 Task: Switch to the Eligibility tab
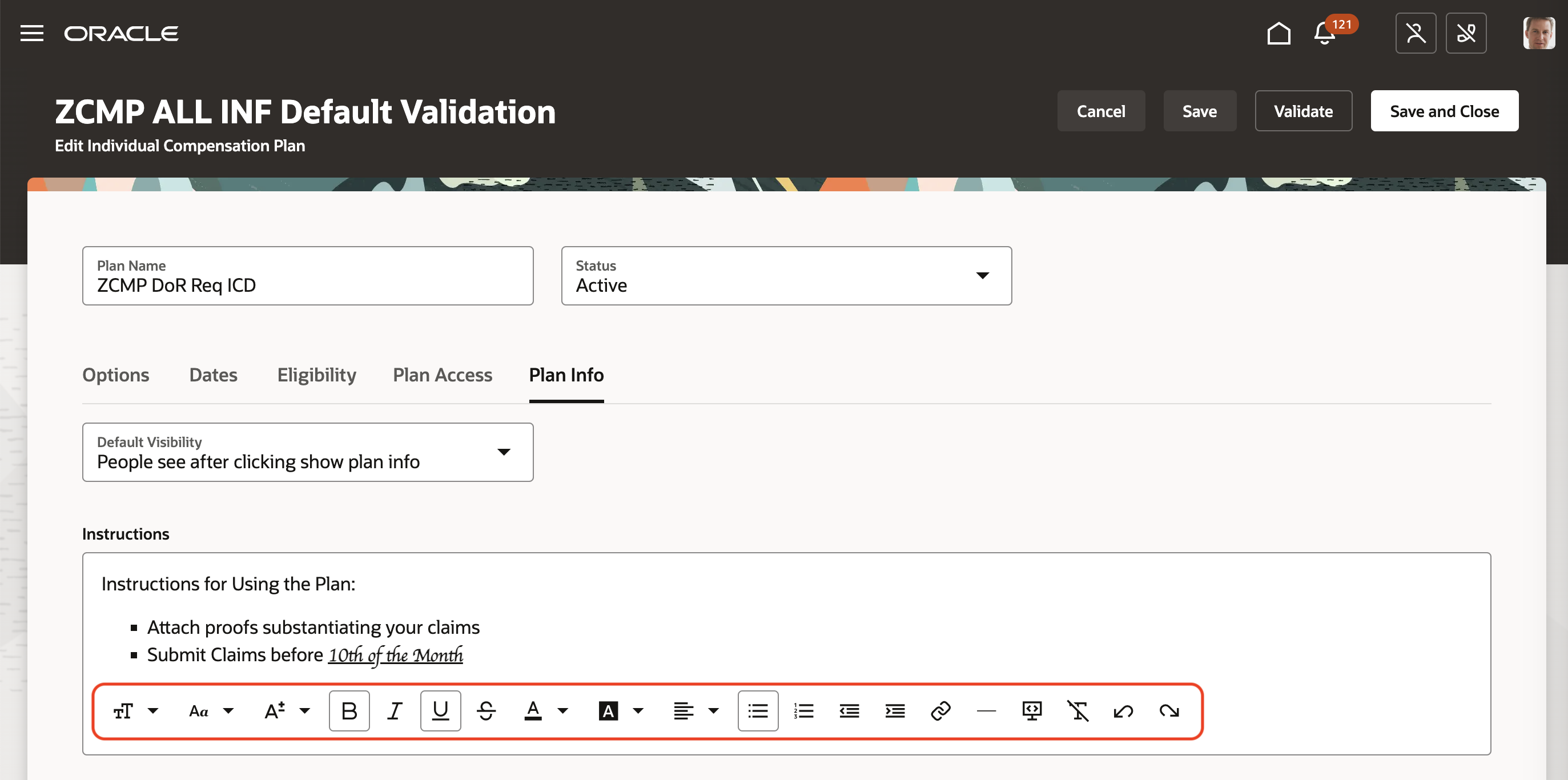316,375
